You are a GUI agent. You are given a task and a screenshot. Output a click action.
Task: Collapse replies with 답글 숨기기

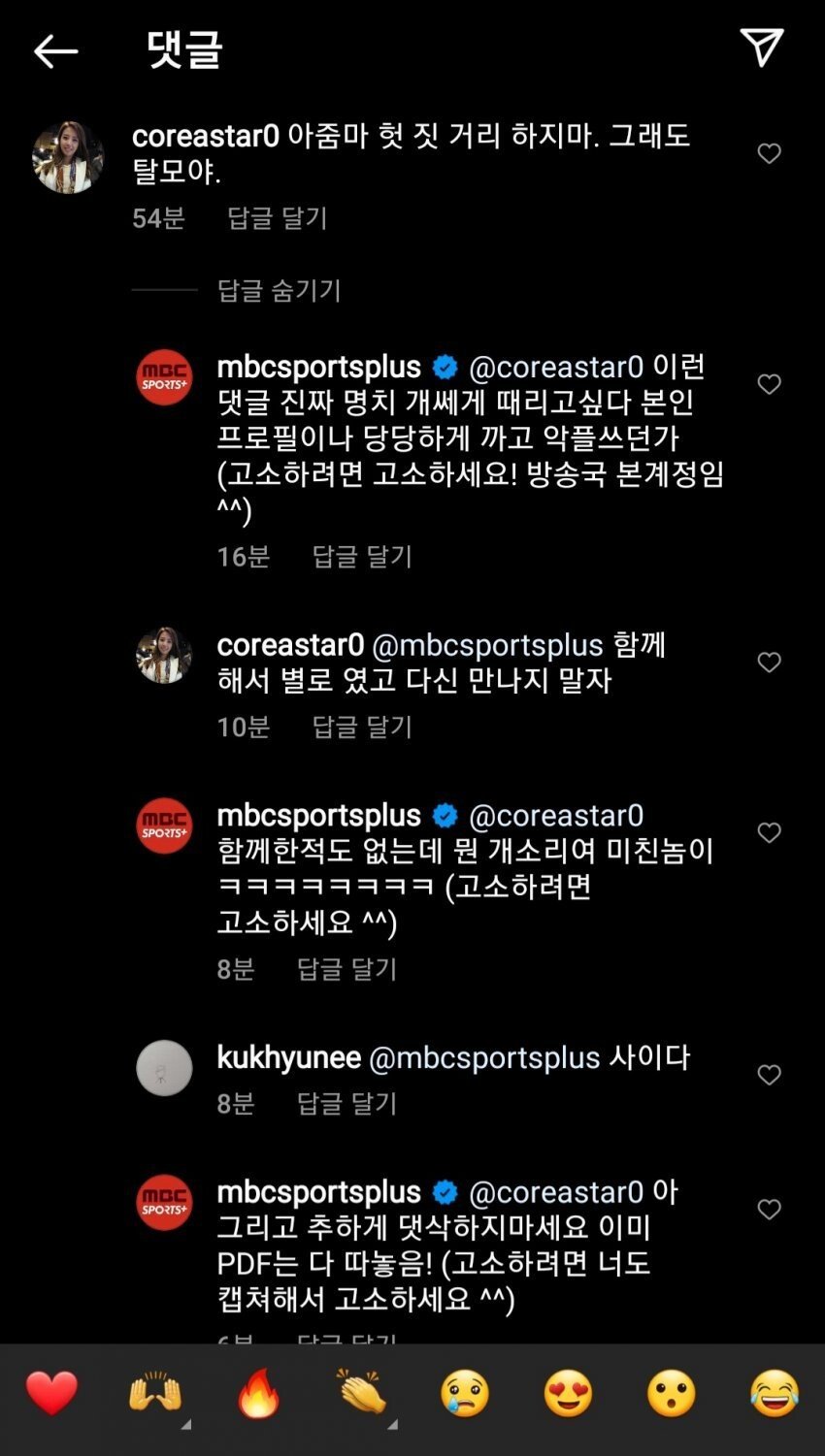pos(279,290)
